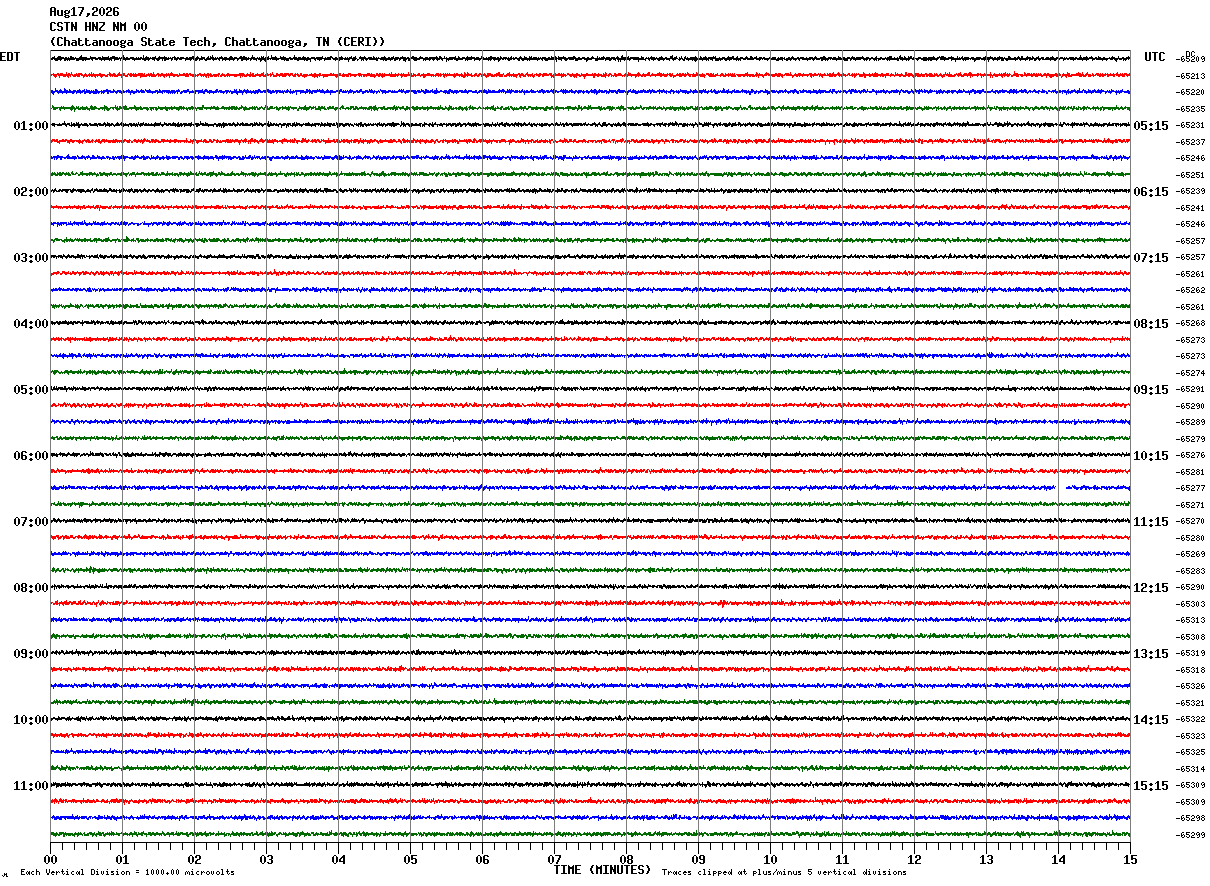Click the UTC timezone header
This screenshot has width=1210, height=886.
coord(1155,57)
